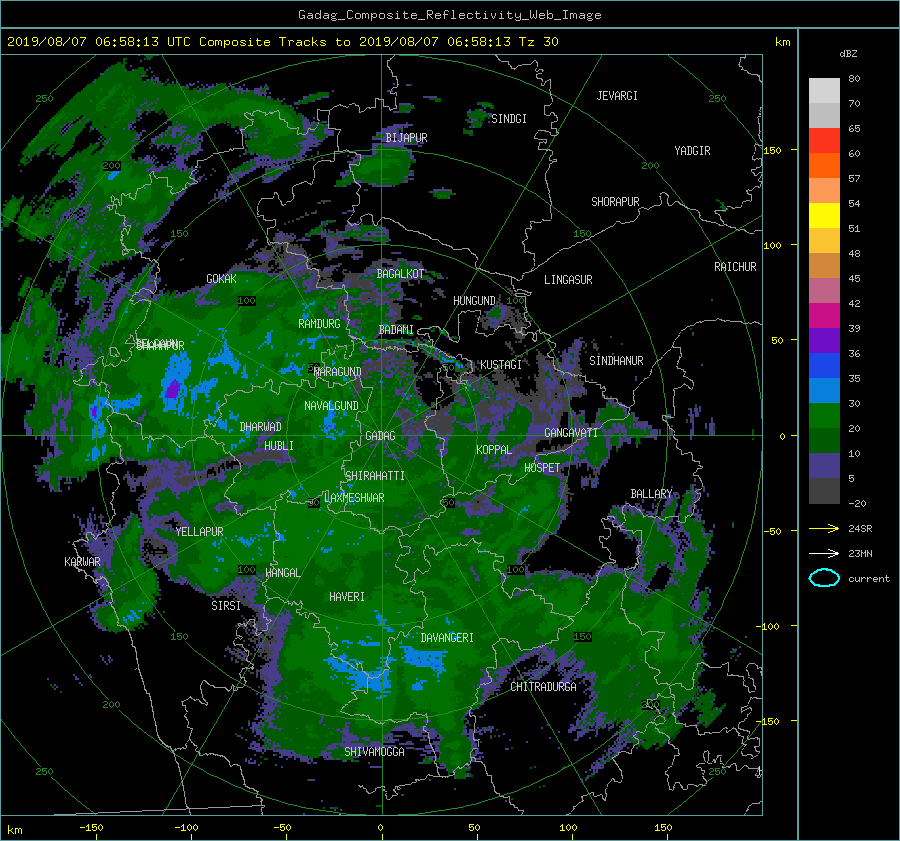Click the HAVERI city label
Screen dimensions: 900x841
347,597
